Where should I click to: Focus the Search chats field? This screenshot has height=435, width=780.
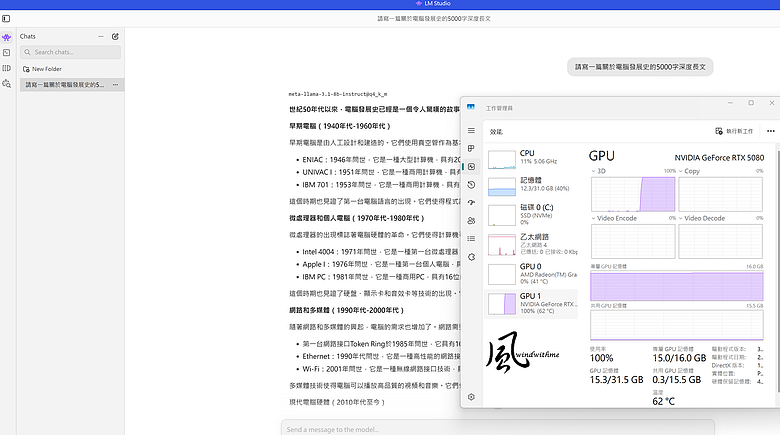70,52
